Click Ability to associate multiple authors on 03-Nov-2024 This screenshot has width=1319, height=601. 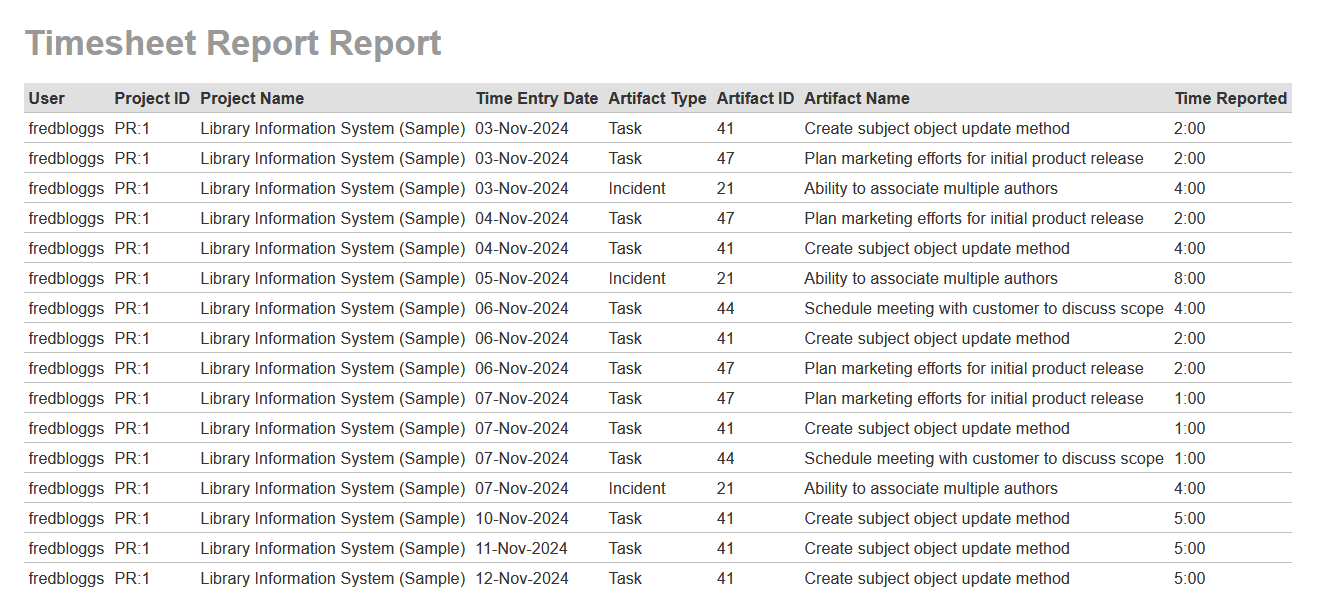click(x=930, y=188)
